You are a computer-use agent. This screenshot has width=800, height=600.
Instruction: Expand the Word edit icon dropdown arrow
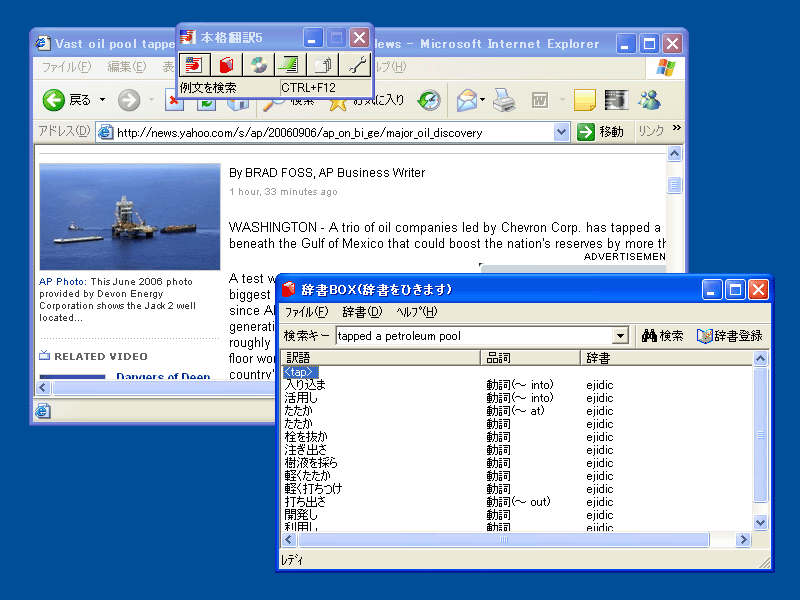tap(562, 99)
